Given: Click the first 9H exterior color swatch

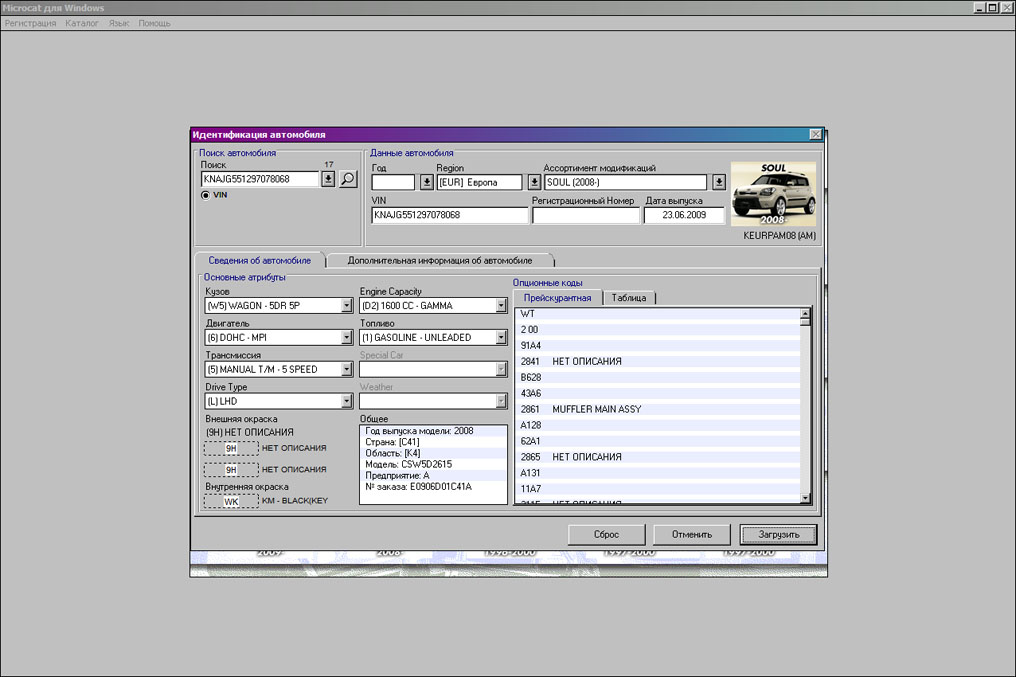Looking at the screenshot, I should (x=231, y=449).
